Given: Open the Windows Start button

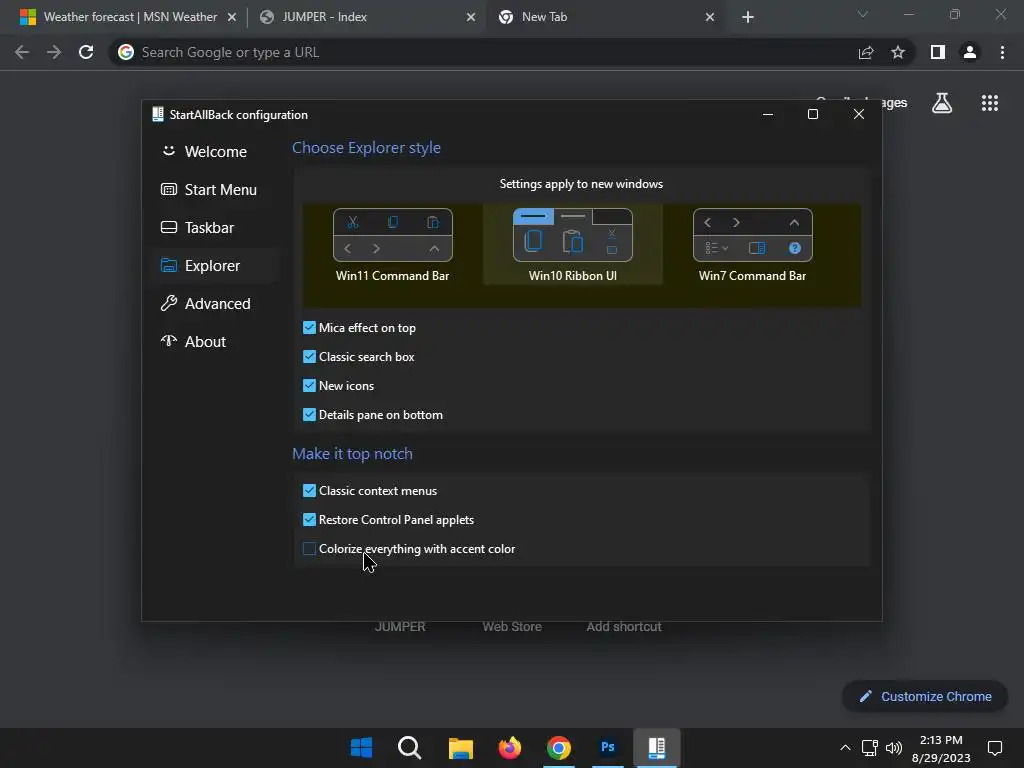Looking at the screenshot, I should pyautogui.click(x=361, y=748).
